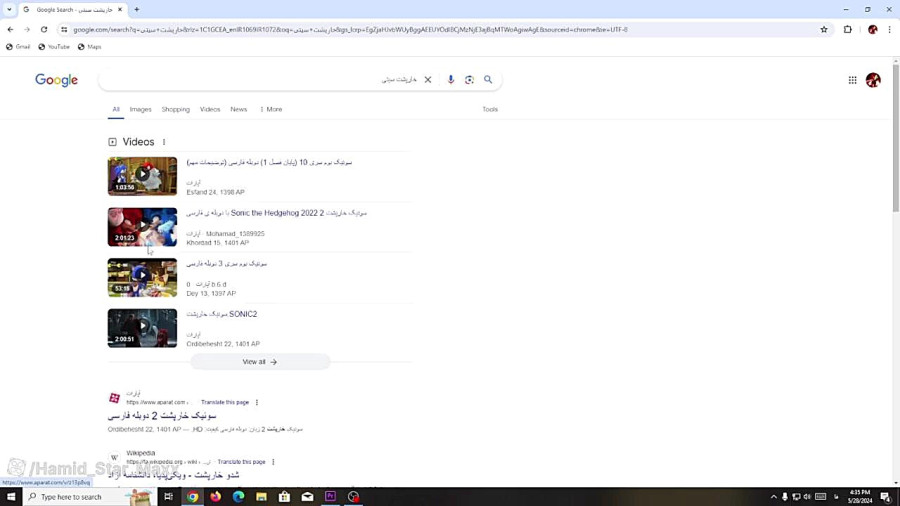Open the taskbar volume control

tap(807, 497)
